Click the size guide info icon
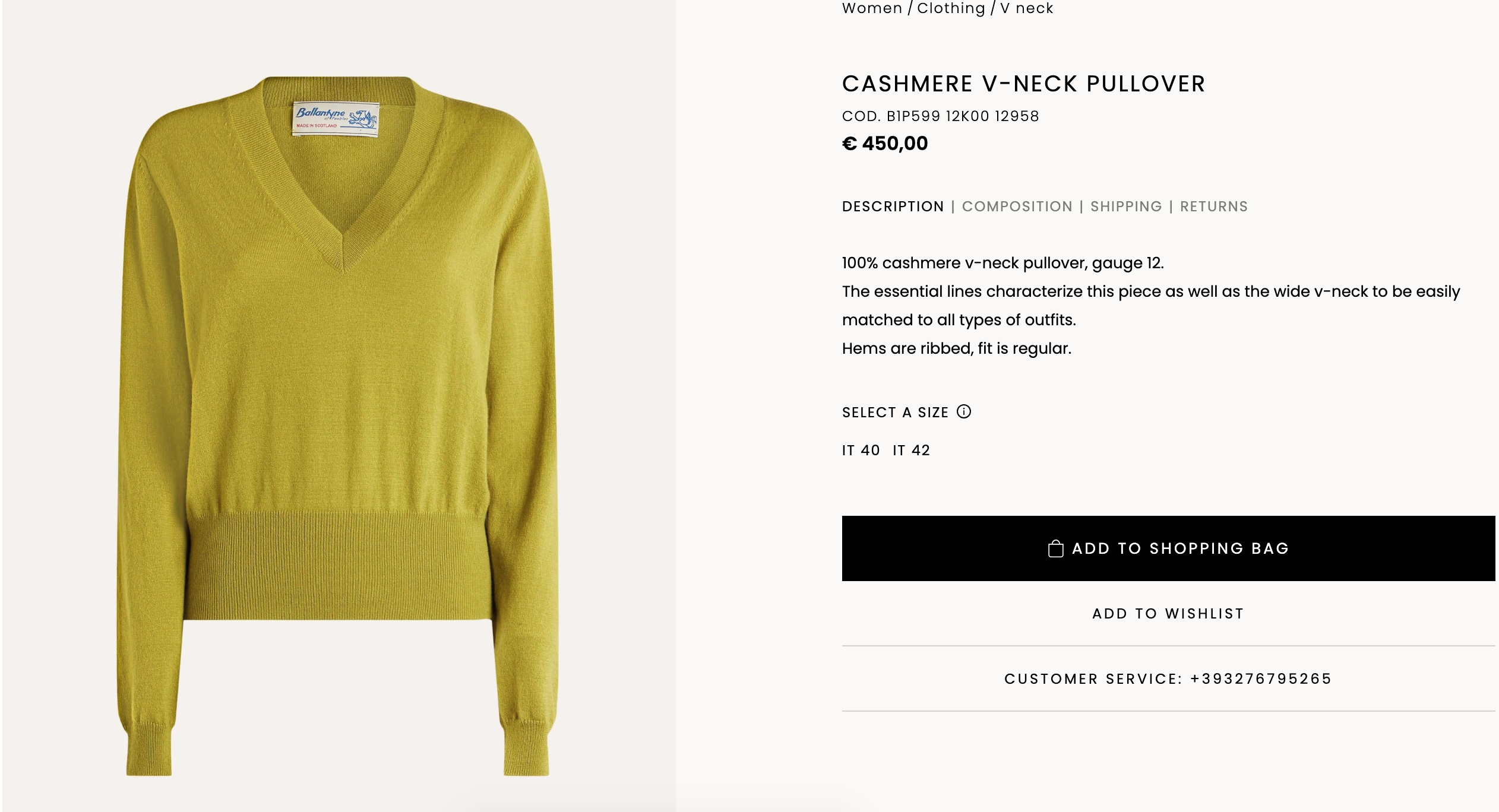This screenshot has width=1499, height=812. [x=963, y=411]
